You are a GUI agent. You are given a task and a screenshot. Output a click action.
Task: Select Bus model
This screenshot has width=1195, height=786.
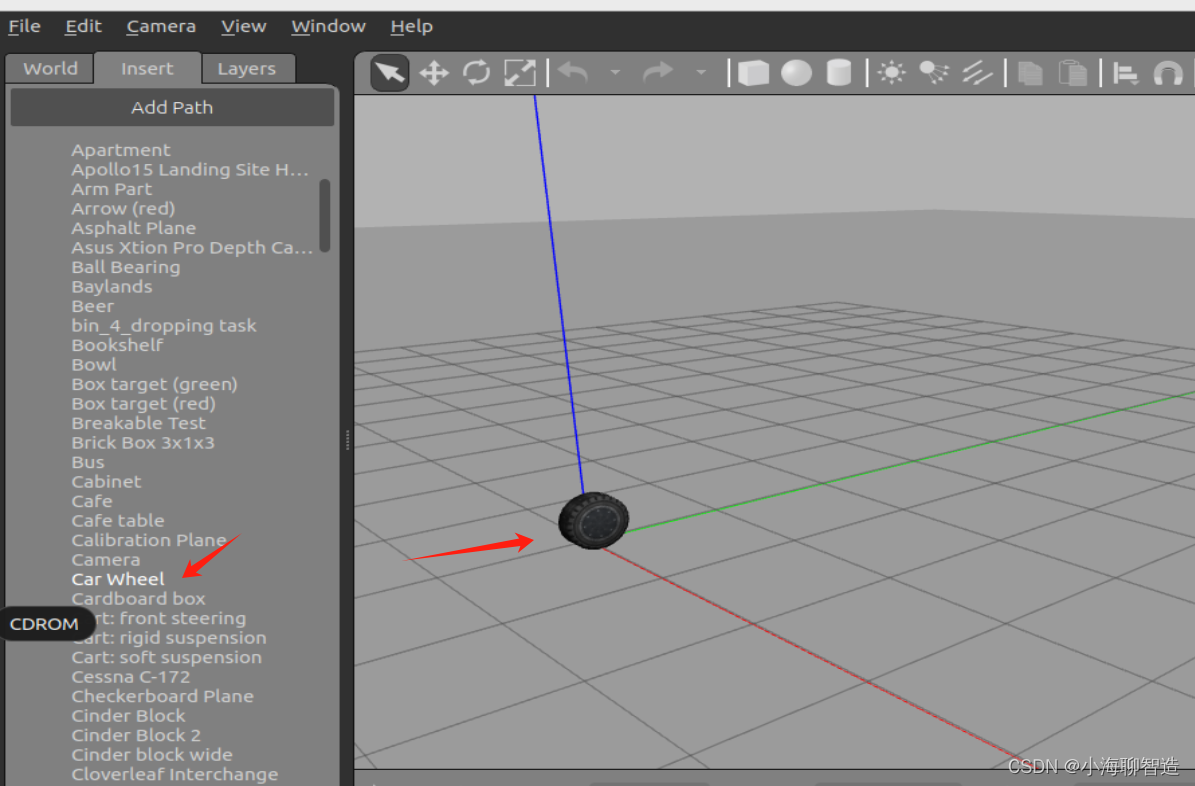pyautogui.click(x=88, y=462)
